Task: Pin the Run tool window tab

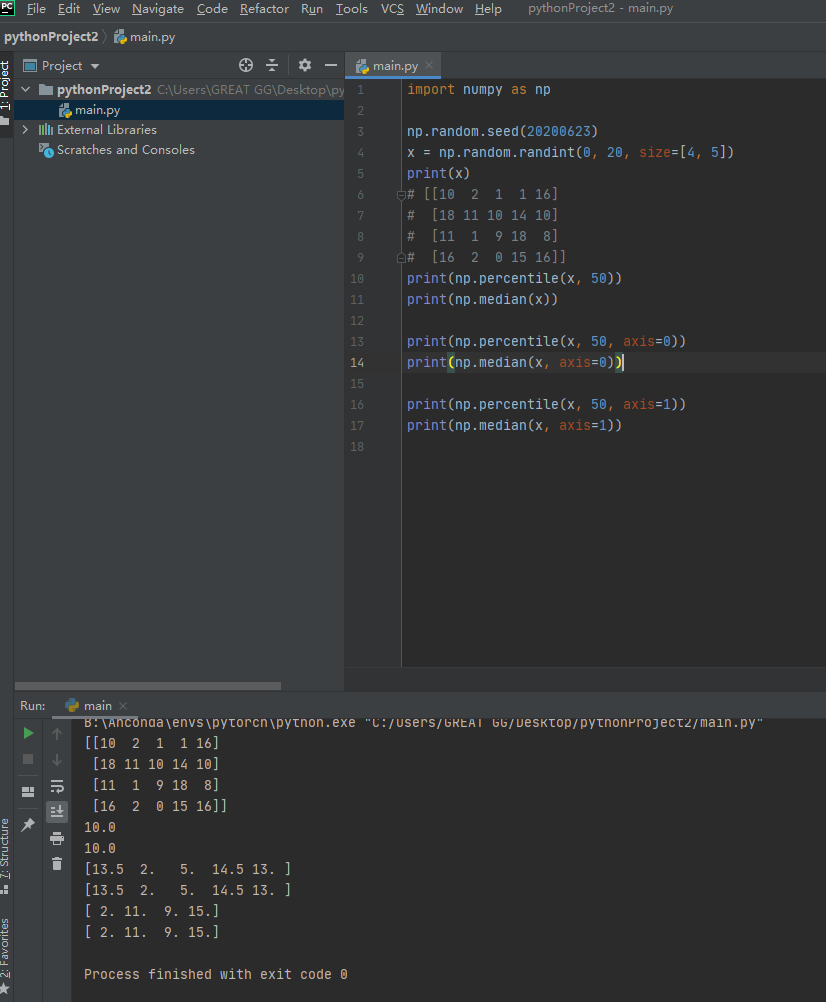Action: point(29,823)
